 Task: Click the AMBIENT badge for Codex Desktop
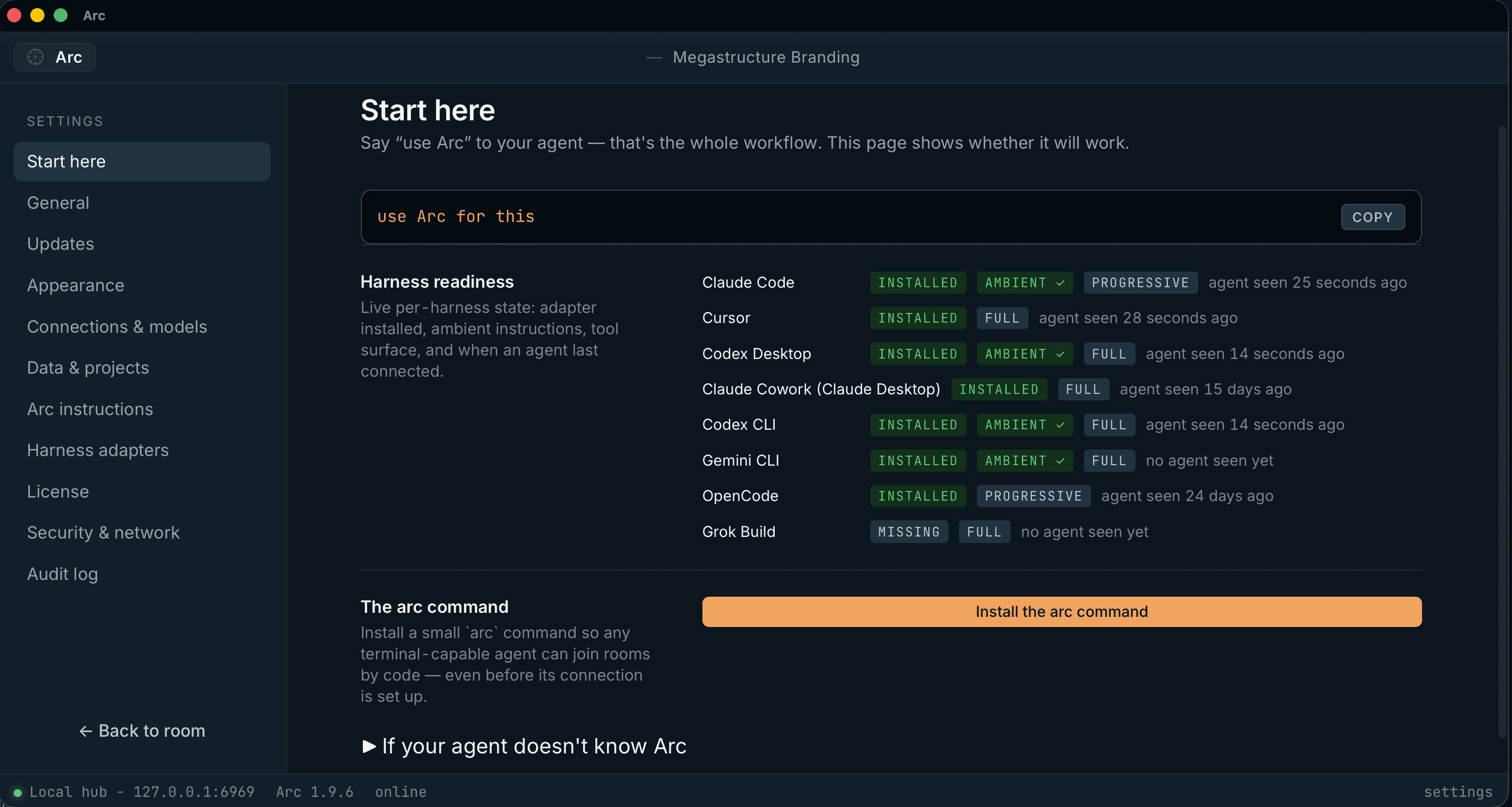(1024, 353)
